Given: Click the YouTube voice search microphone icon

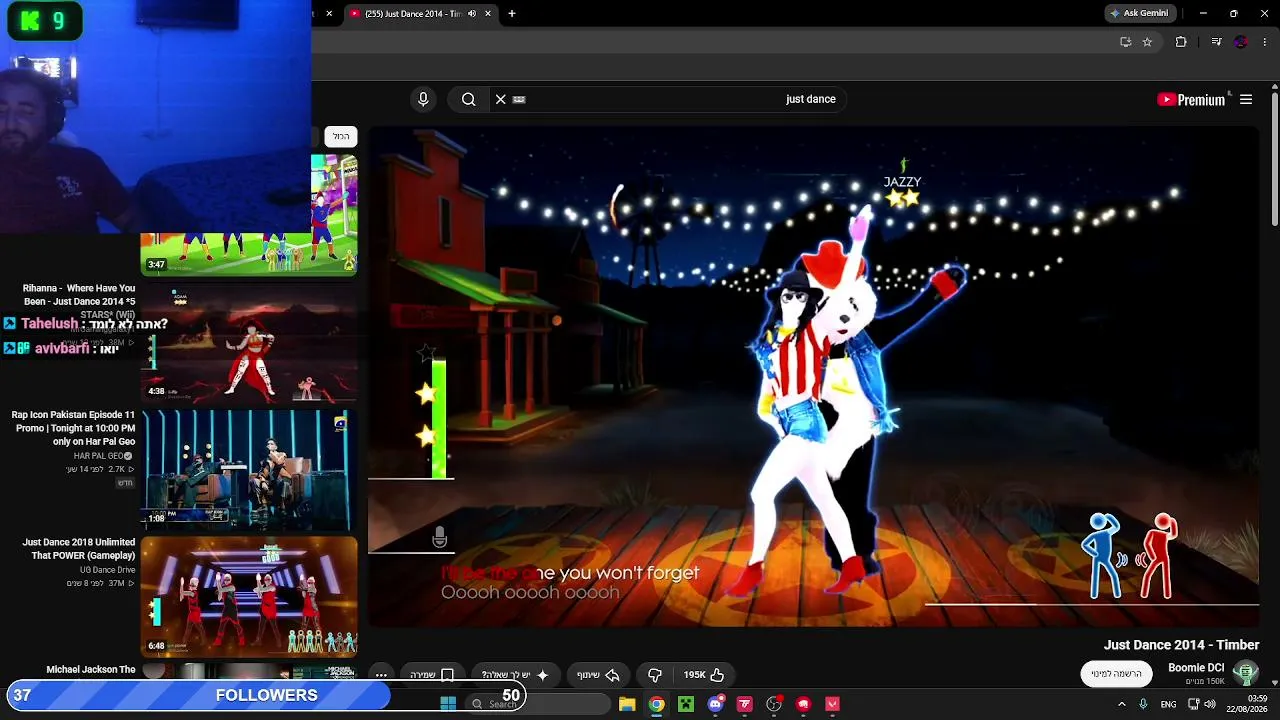Looking at the screenshot, I should [x=423, y=99].
